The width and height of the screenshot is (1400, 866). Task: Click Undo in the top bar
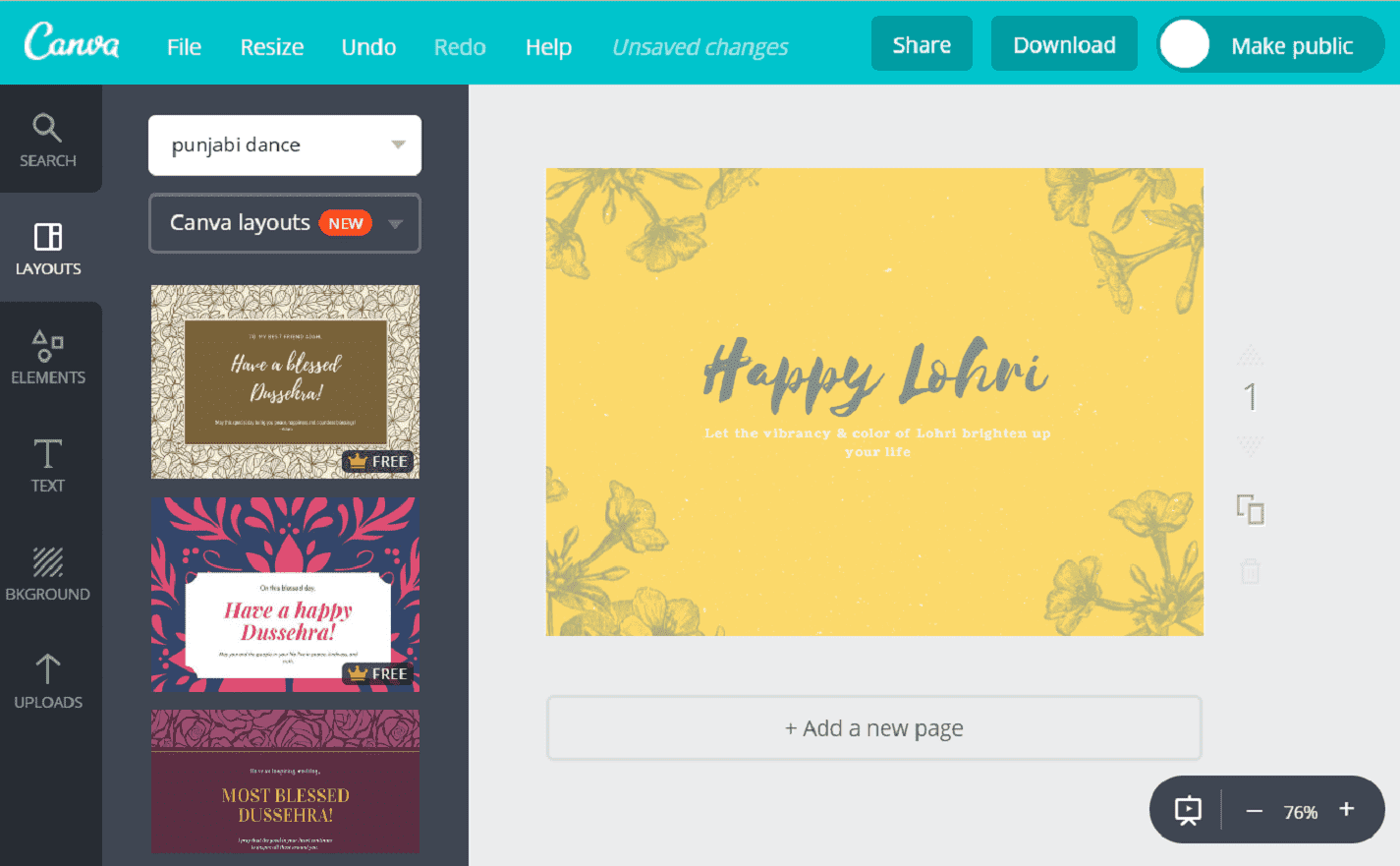tap(368, 46)
